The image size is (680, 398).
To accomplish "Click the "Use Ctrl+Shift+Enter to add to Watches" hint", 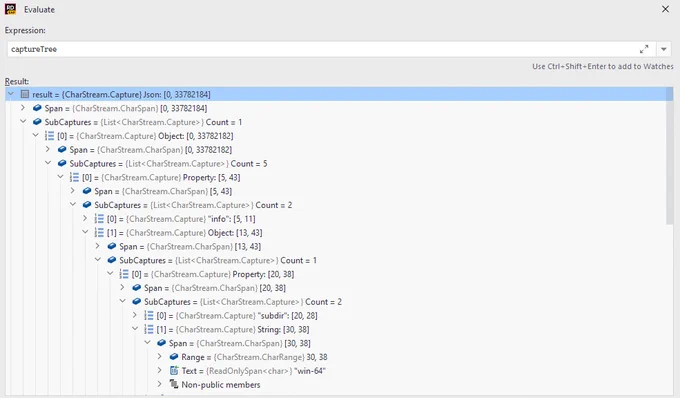I will pyautogui.click(x=603, y=66).
